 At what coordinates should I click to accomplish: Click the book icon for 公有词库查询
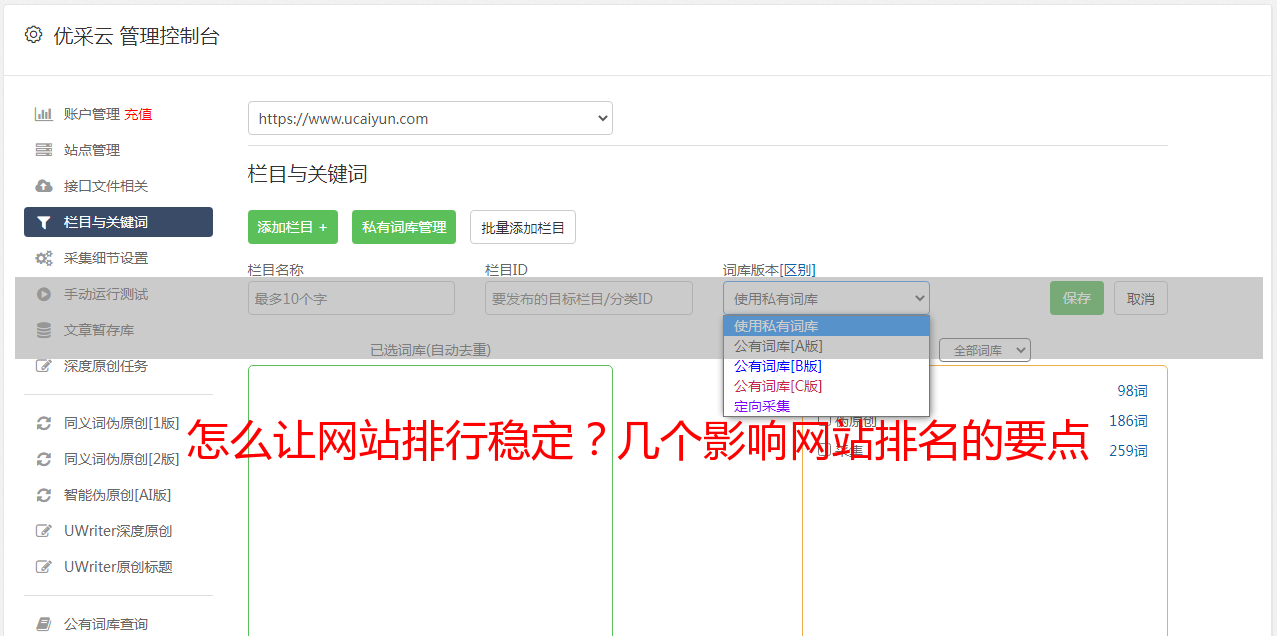[x=44, y=624]
